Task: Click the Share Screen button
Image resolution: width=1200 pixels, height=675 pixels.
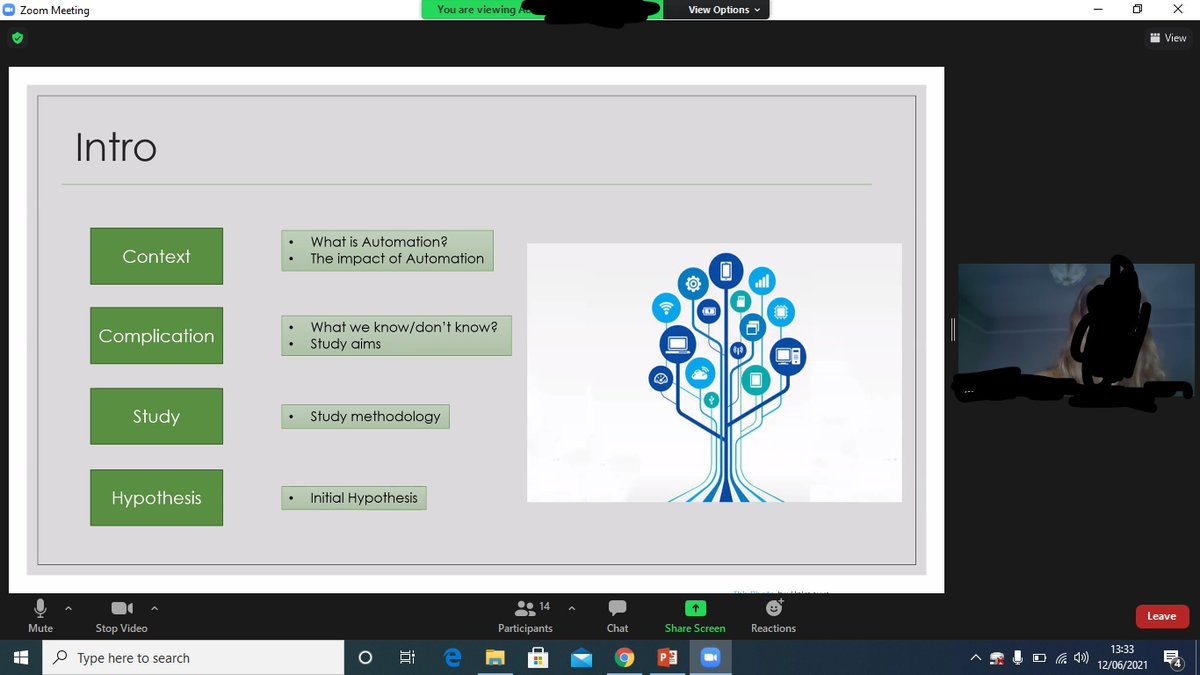Action: click(695, 615)
